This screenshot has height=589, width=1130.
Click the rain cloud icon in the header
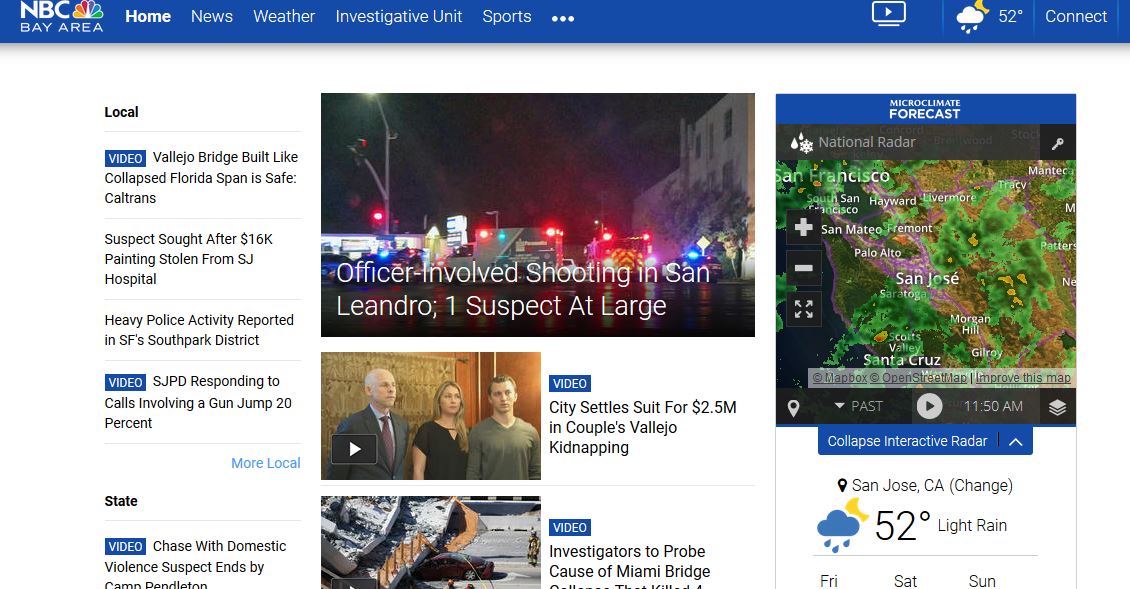pyautogui.click(x=972, y=17)
